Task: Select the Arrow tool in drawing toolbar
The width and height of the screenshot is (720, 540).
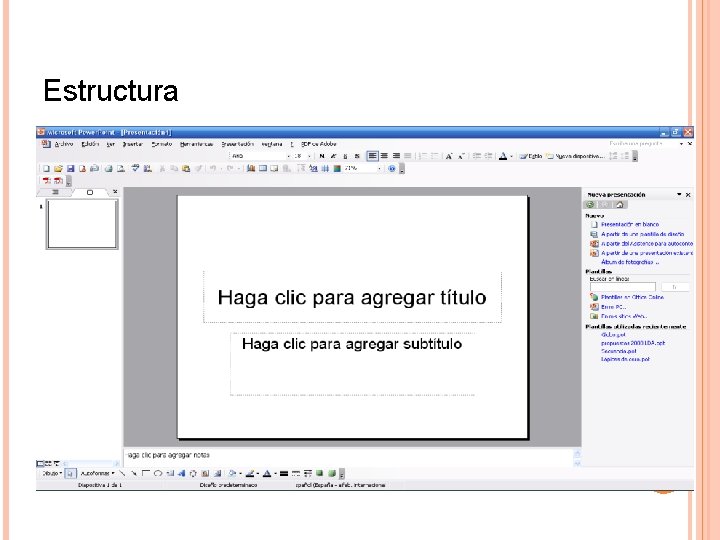Action: pos(134,473)
